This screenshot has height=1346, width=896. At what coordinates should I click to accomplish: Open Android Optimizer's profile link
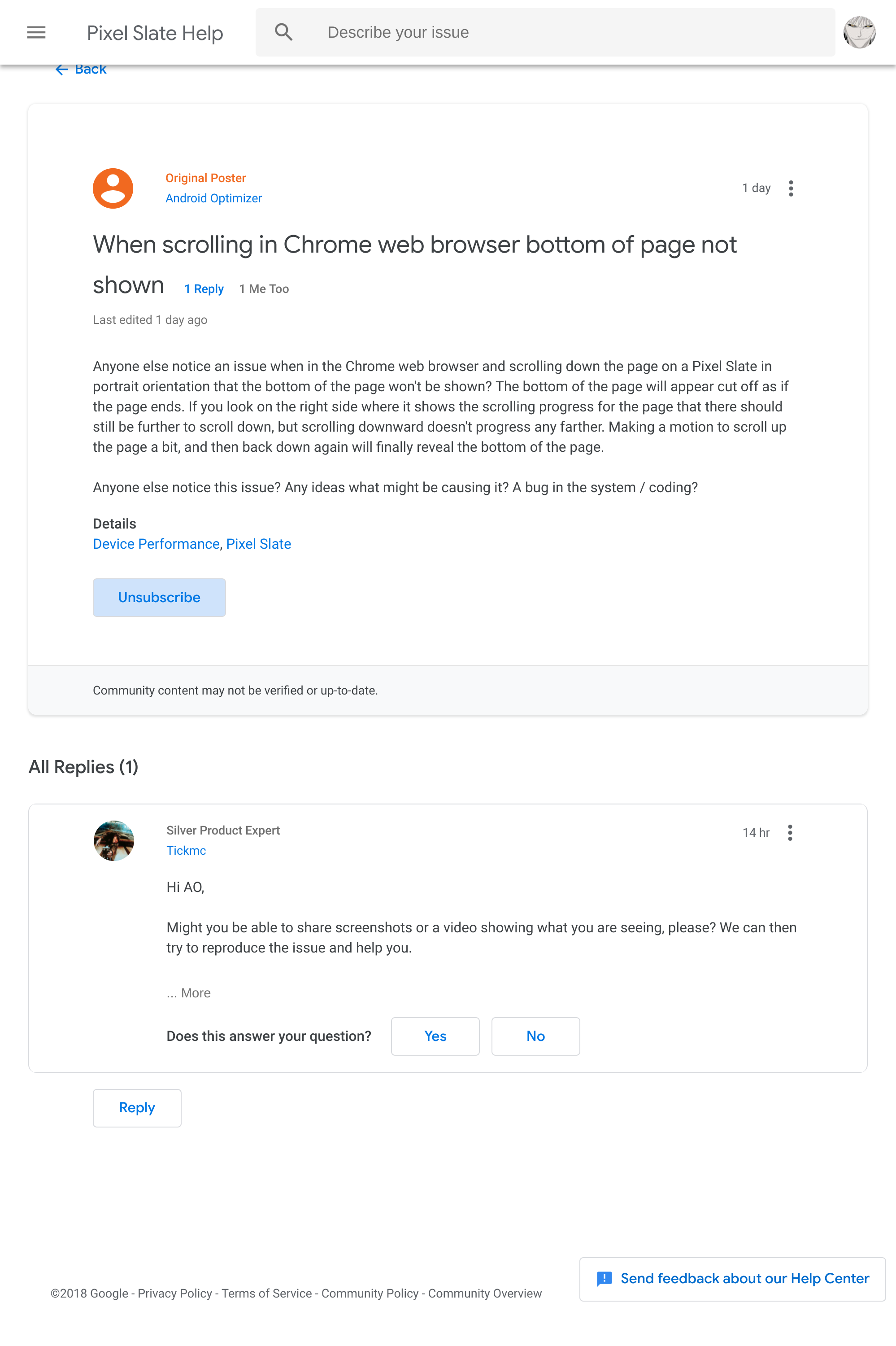click(214, 198)
